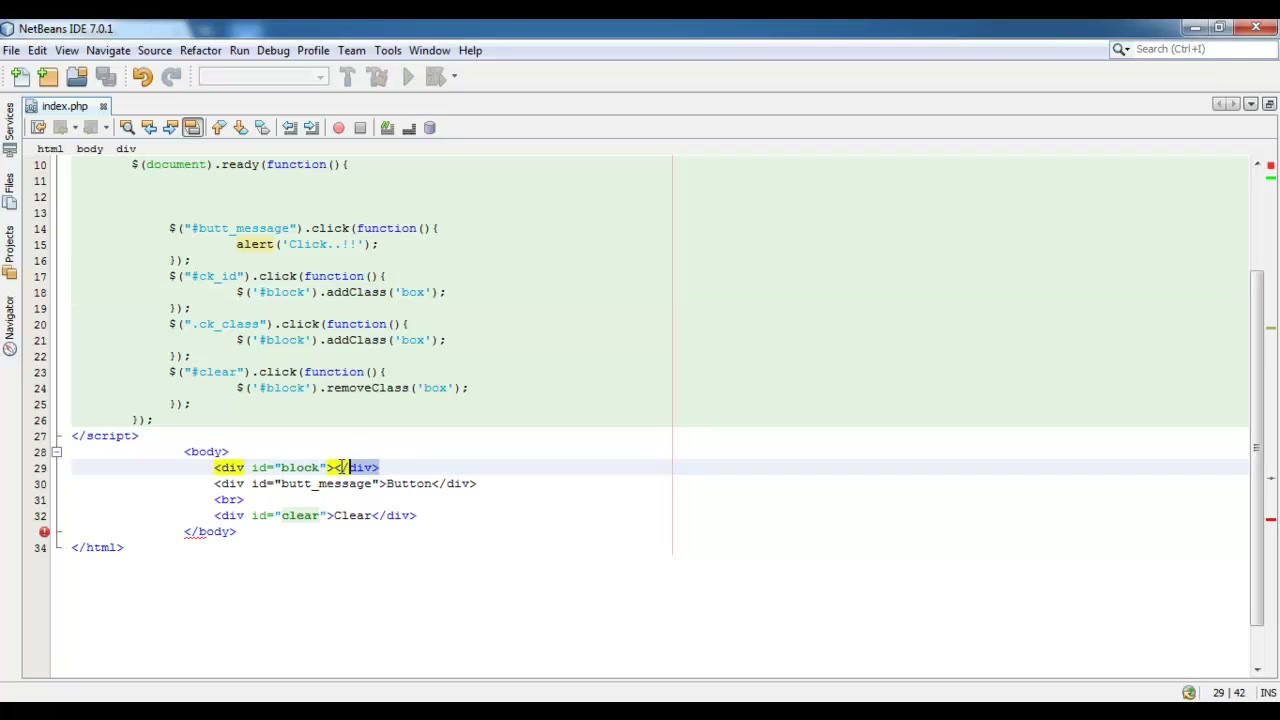Open the Files side panel
The height and width of the screenshot is (720, 1280).
[x=9, y=190]
